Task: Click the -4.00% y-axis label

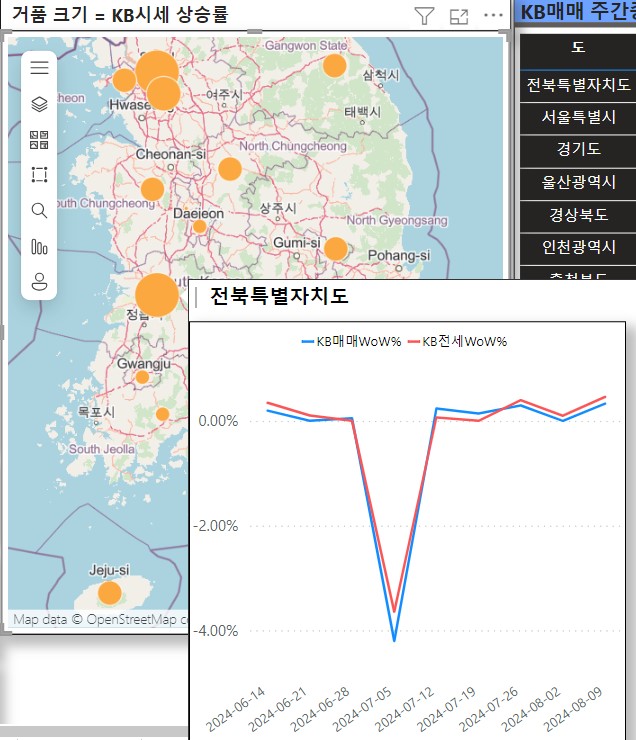Action: pyautogui.click(x=216, y=631)
